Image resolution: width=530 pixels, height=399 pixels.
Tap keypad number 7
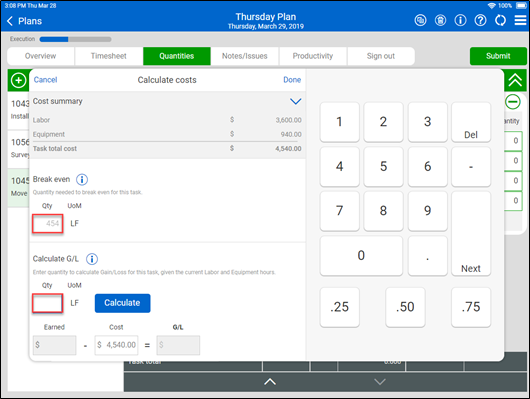(339, 211)
